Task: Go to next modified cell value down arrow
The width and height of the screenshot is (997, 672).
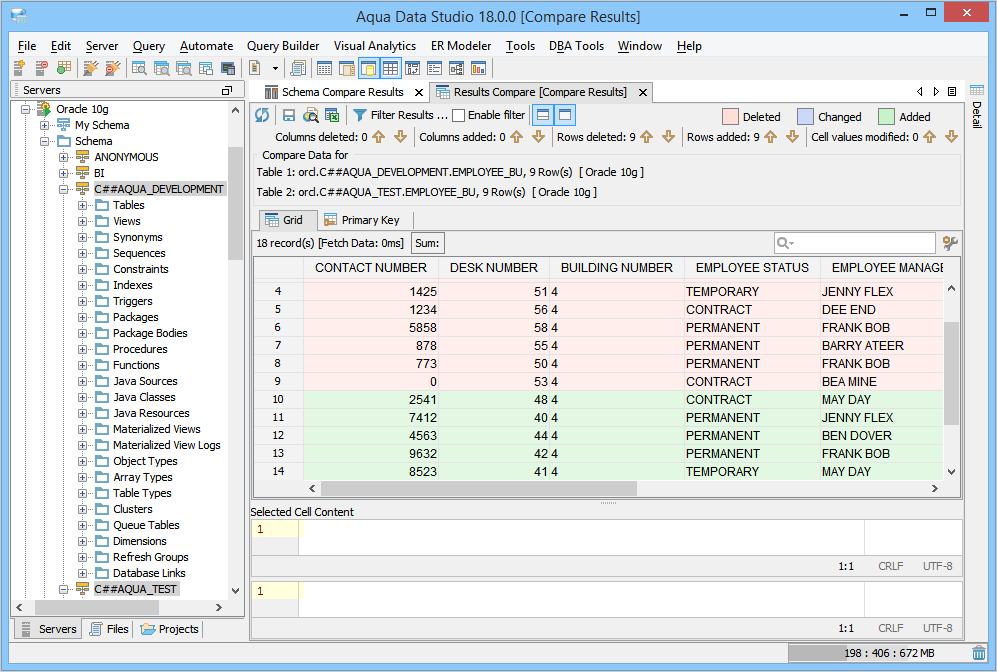Action: pos(951,137)
